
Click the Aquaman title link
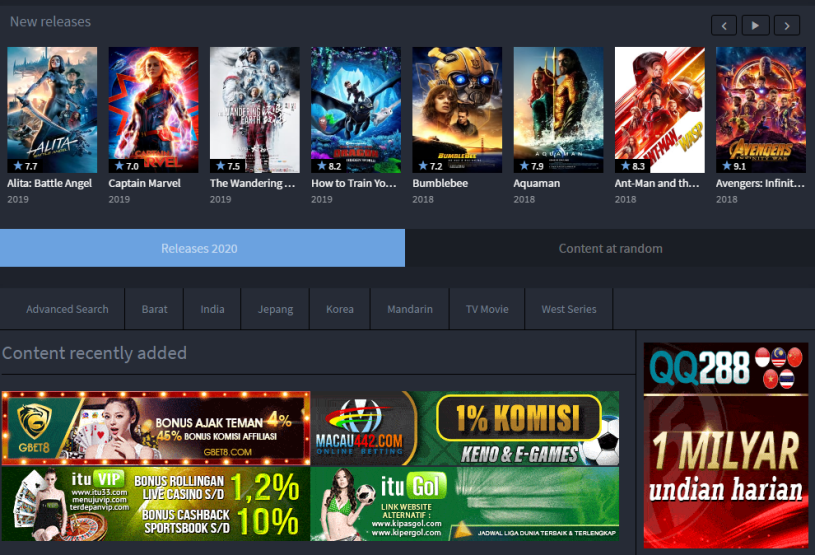click(x=537, y=183)
